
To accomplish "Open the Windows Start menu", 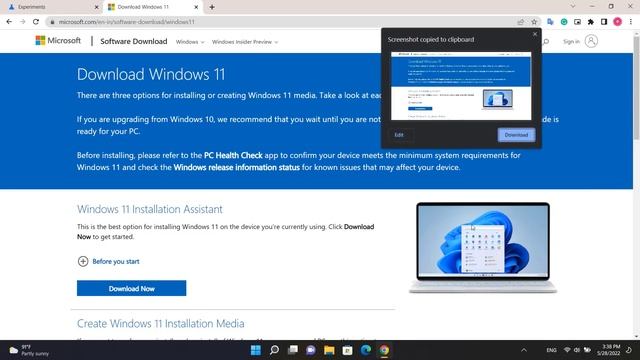I will click(256, 350).
